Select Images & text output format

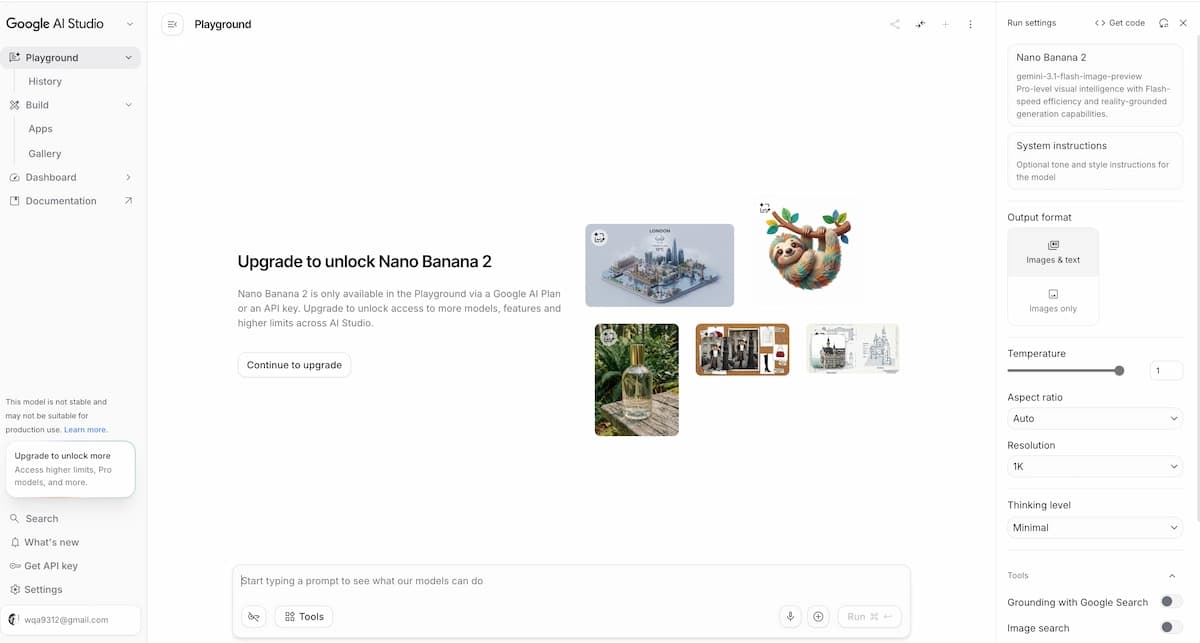[1053, 252]
